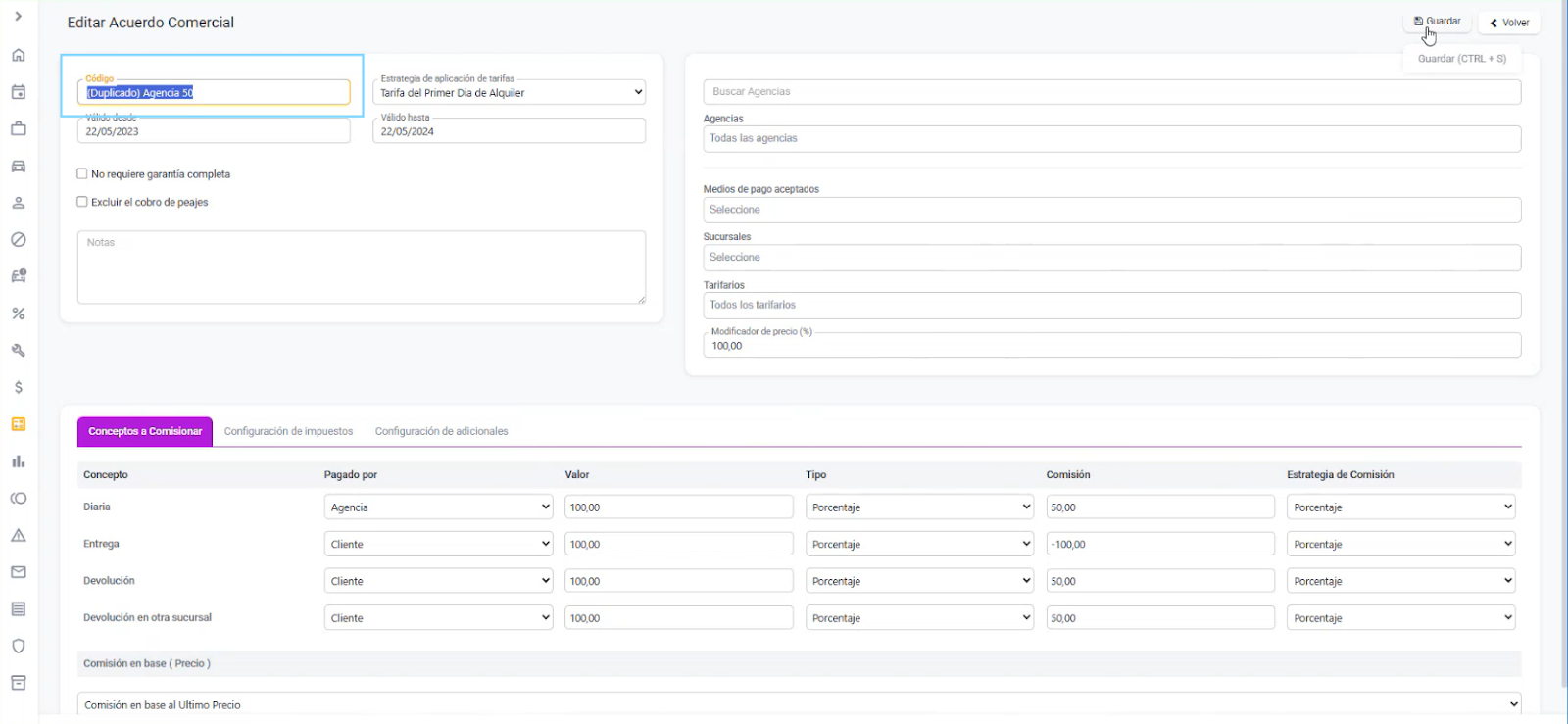Open the 'Pagado por' dropdown for Diaria

(438, 507)
